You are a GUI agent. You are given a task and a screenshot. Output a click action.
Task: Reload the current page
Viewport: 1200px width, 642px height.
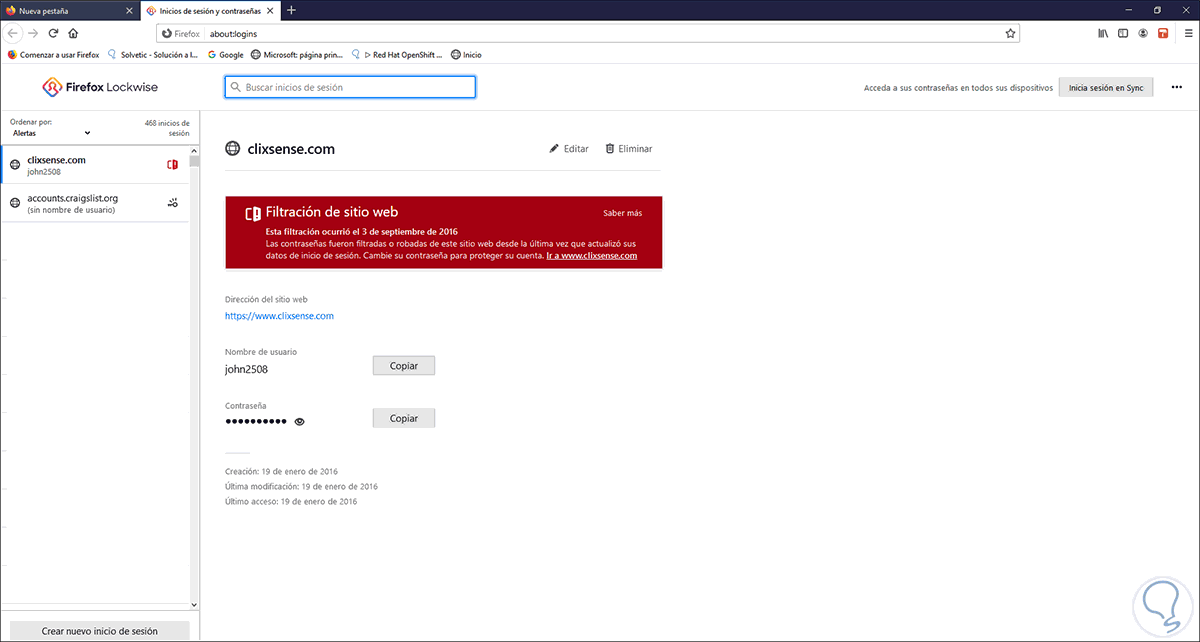[53, 33]
